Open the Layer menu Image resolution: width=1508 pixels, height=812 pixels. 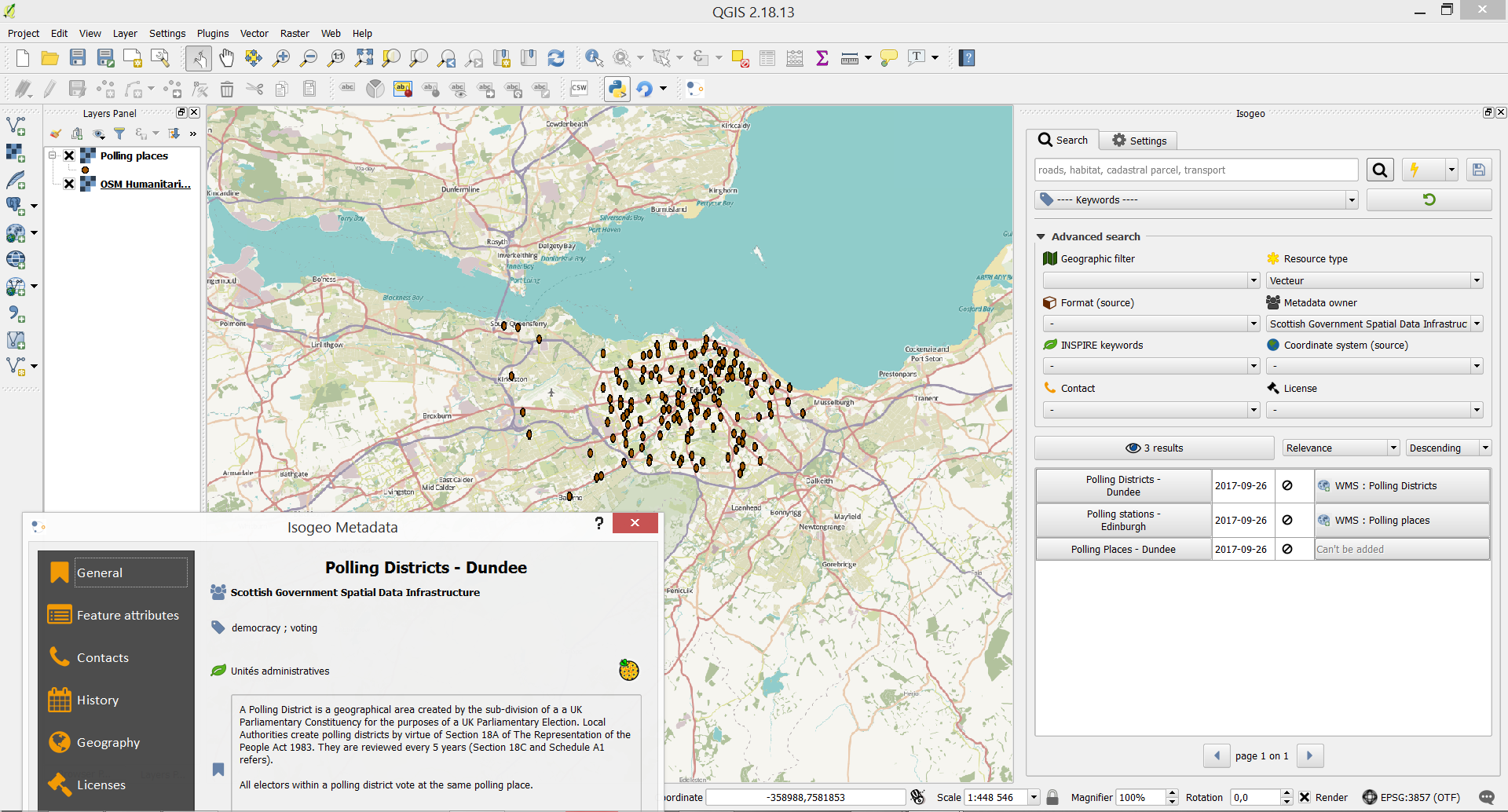125,33
